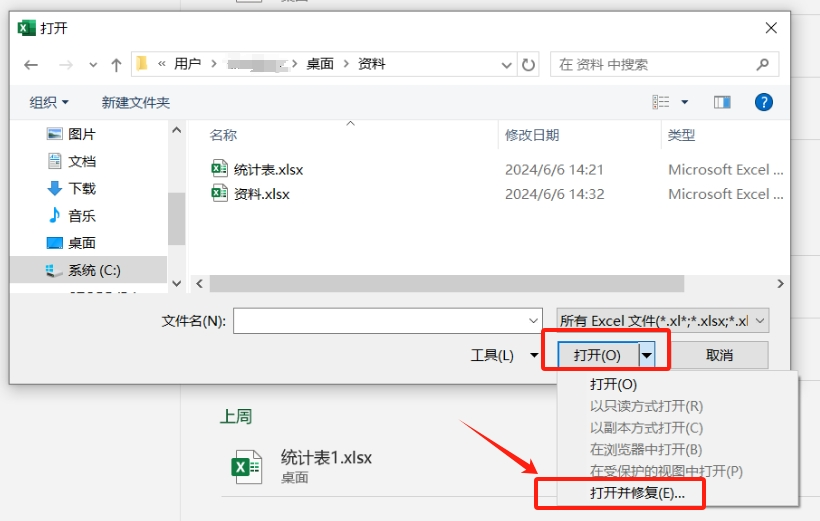Open the 所有 Excel 文件 type dropdown
Viewport: 820px width, 521px height.
point(663,321)
